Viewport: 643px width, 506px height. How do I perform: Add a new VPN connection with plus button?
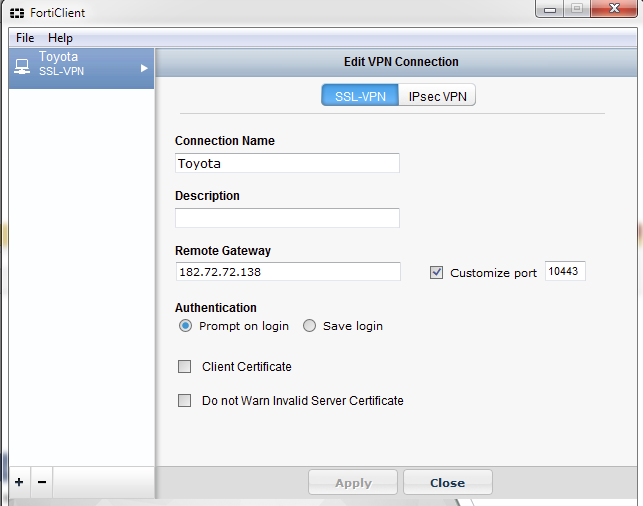coord(19,482)
